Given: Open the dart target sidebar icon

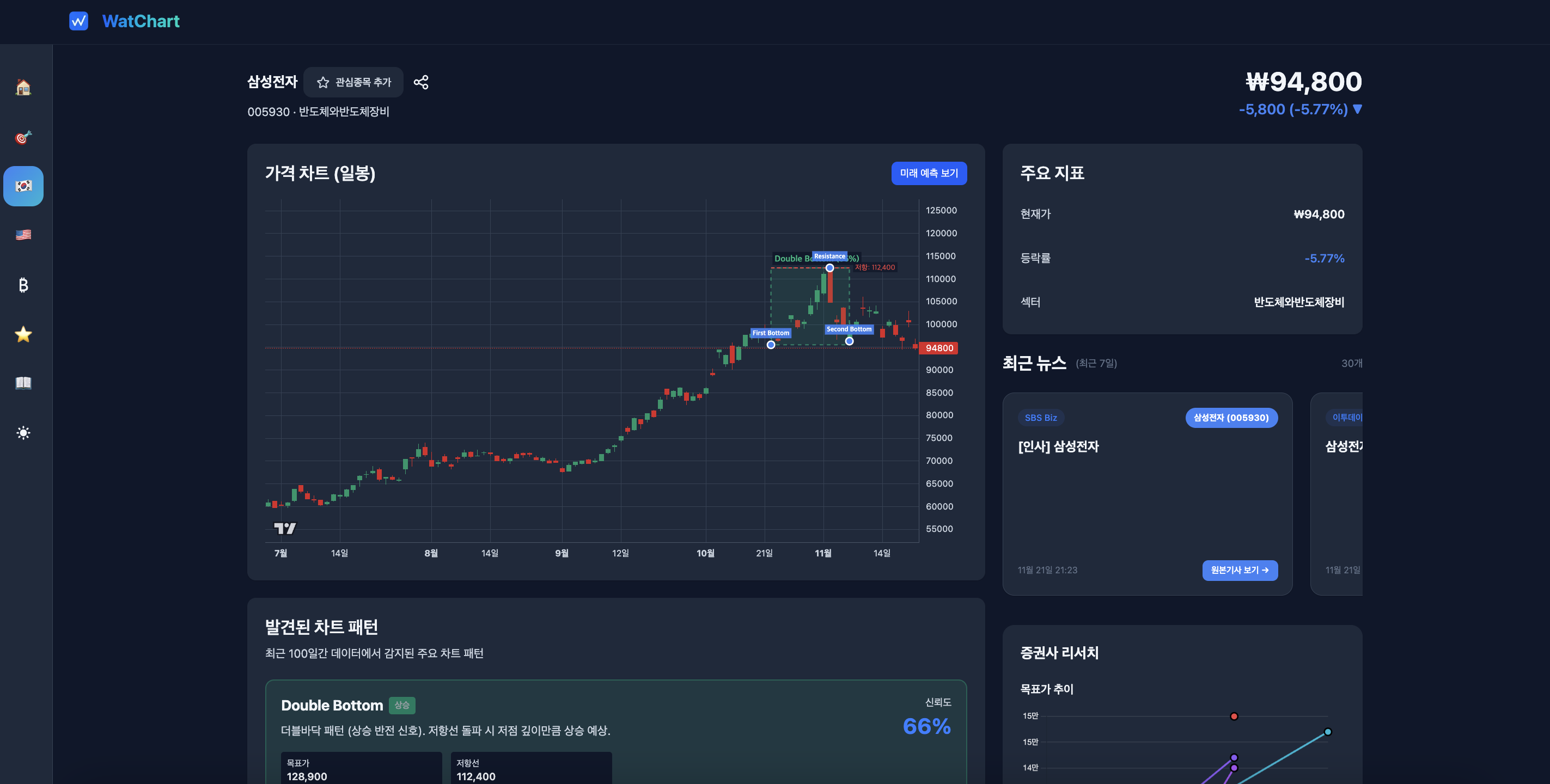Looking at the screenshot, I should (23, 137).
